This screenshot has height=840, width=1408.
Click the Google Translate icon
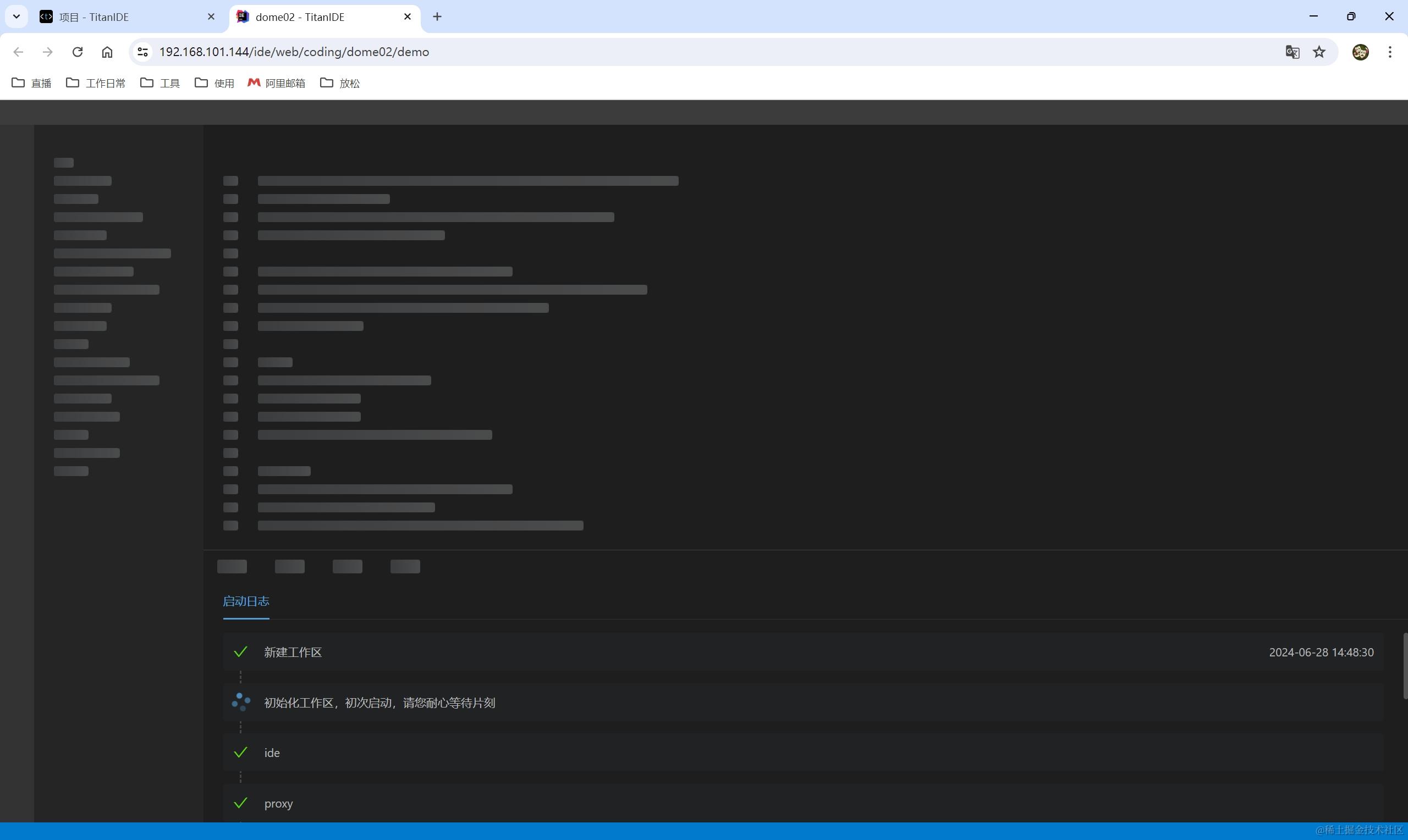tap(1291, 52)
